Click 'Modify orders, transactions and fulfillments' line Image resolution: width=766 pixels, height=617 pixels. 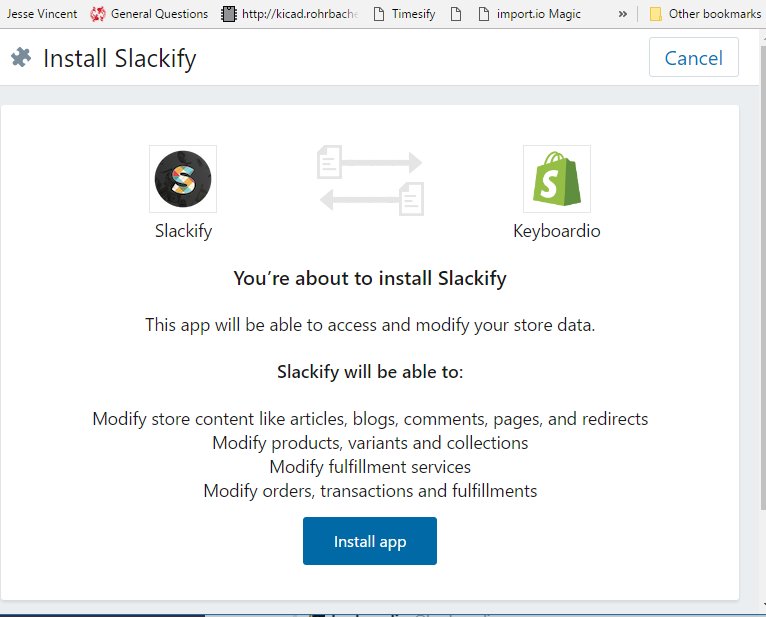coord(370,491)
